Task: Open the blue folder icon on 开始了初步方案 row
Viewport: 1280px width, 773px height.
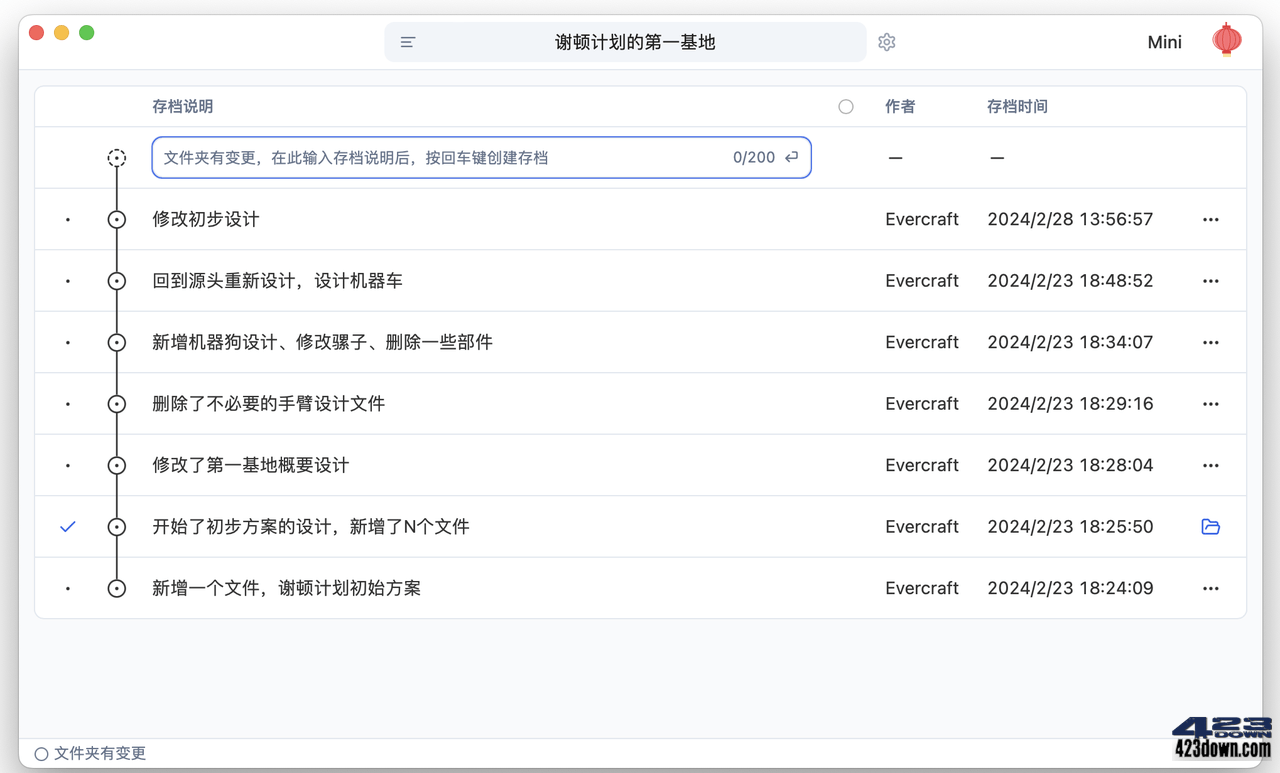Action: pos(1210,526)
